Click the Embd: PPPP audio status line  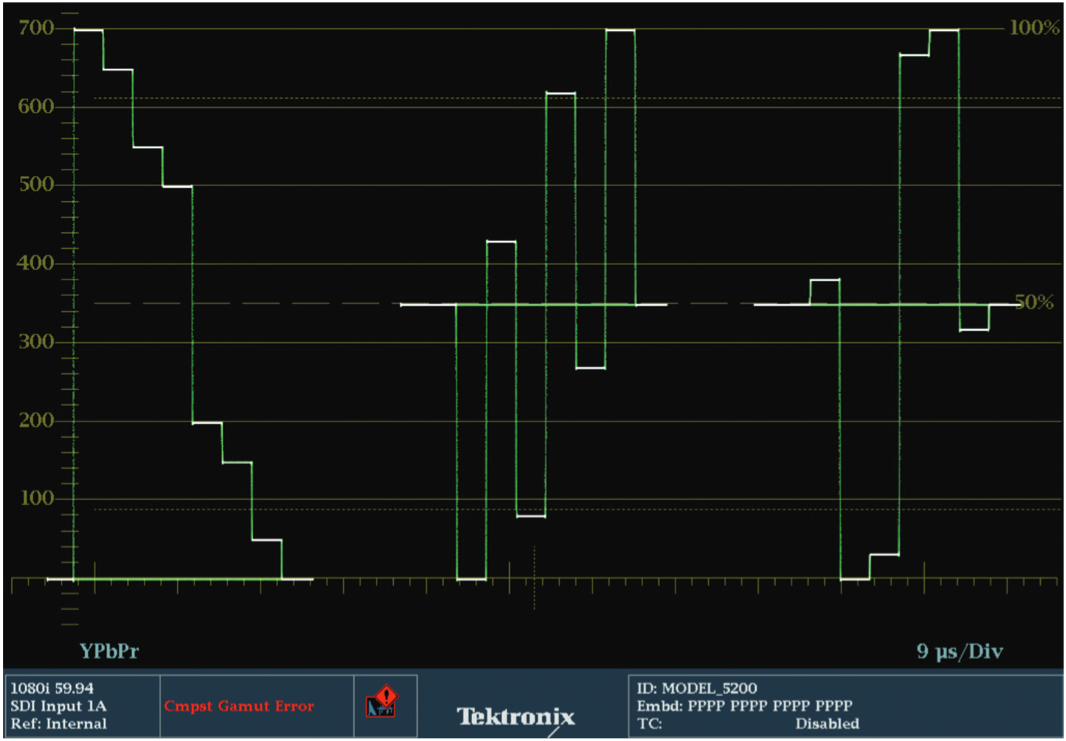click(x=744, y=706)
